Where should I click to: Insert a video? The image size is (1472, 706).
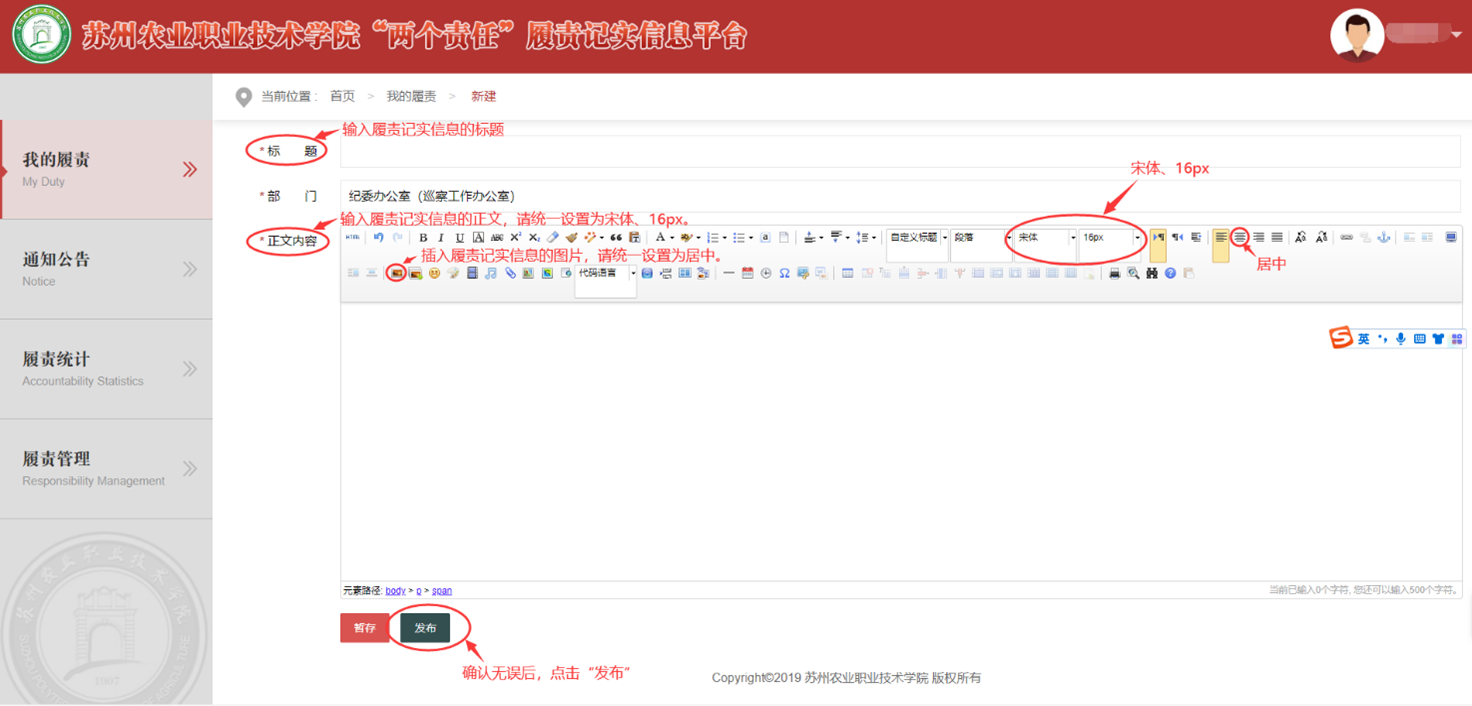[472, 273]
